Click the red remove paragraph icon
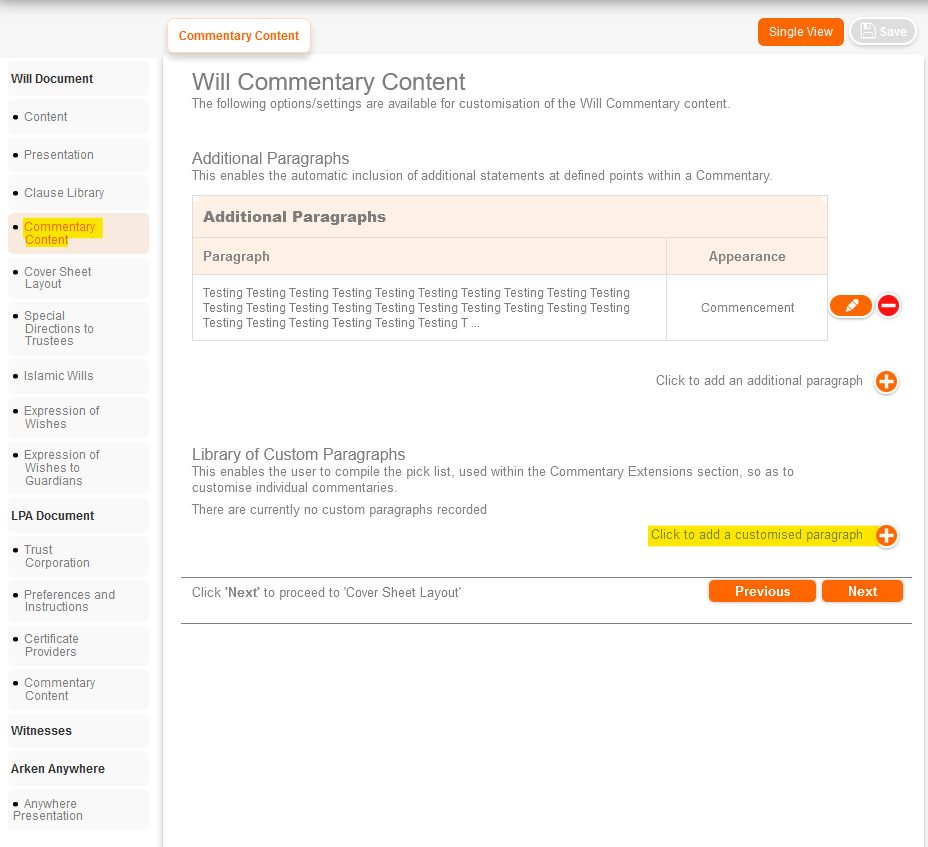Image resolution: width=928 pixels, height=847 pixels. (x=888, y=306)
